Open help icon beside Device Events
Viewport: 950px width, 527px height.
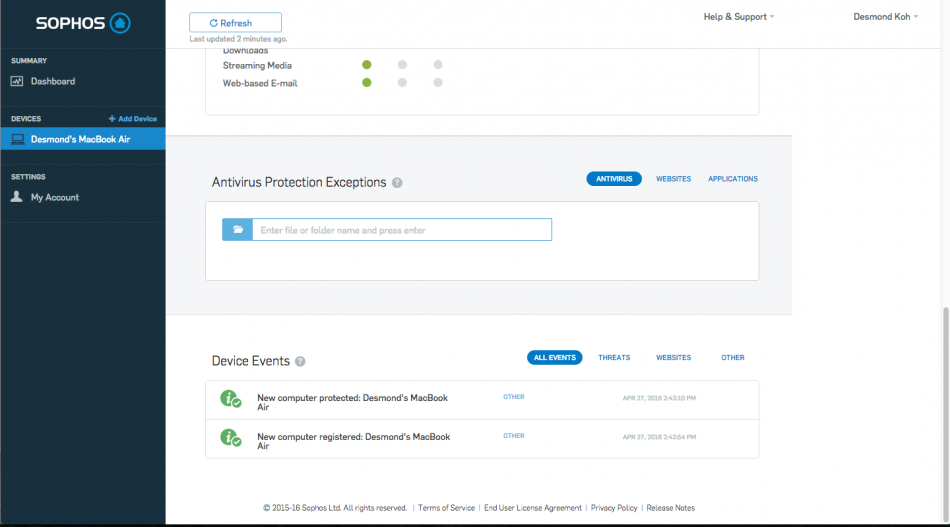(300, 362)
